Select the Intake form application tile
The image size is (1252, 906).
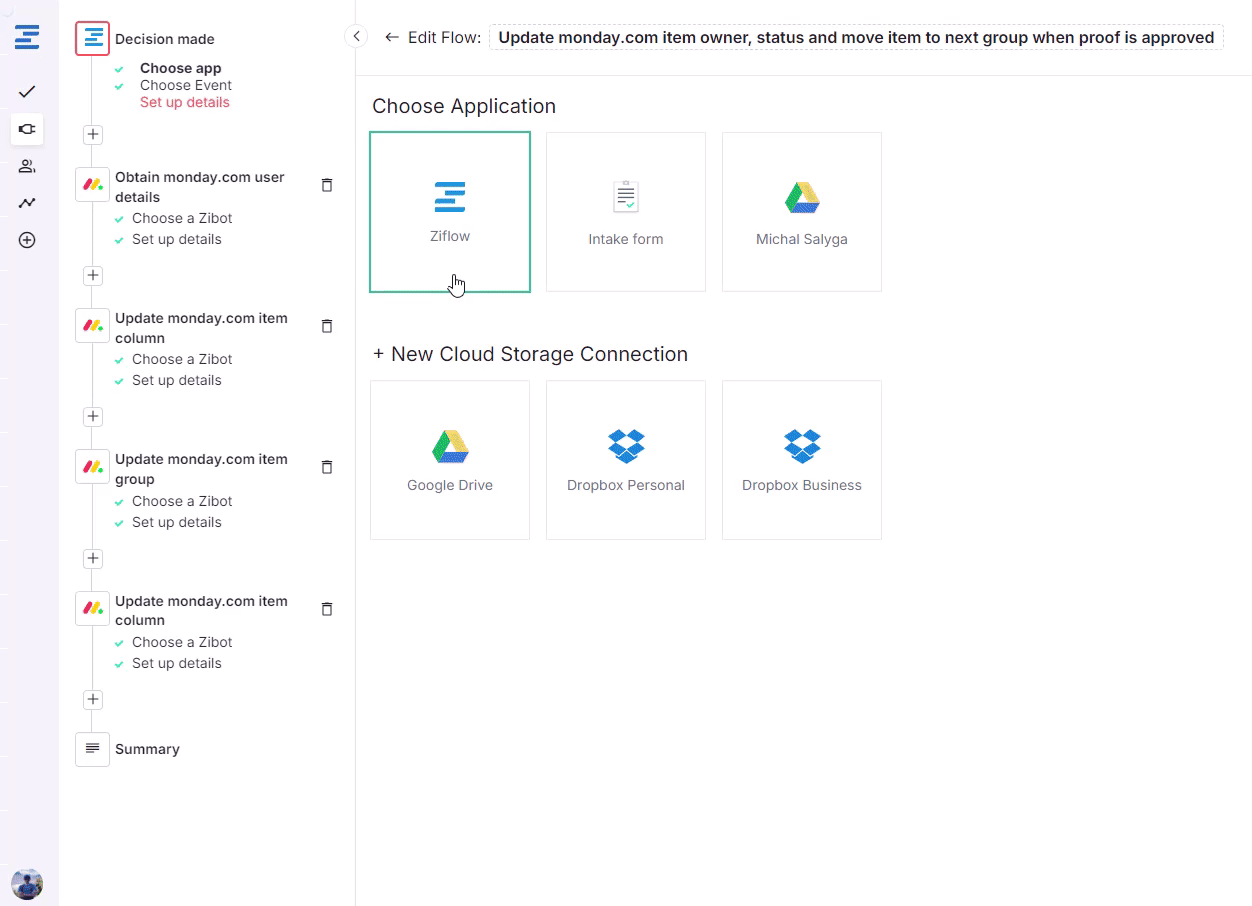point(626,212)
